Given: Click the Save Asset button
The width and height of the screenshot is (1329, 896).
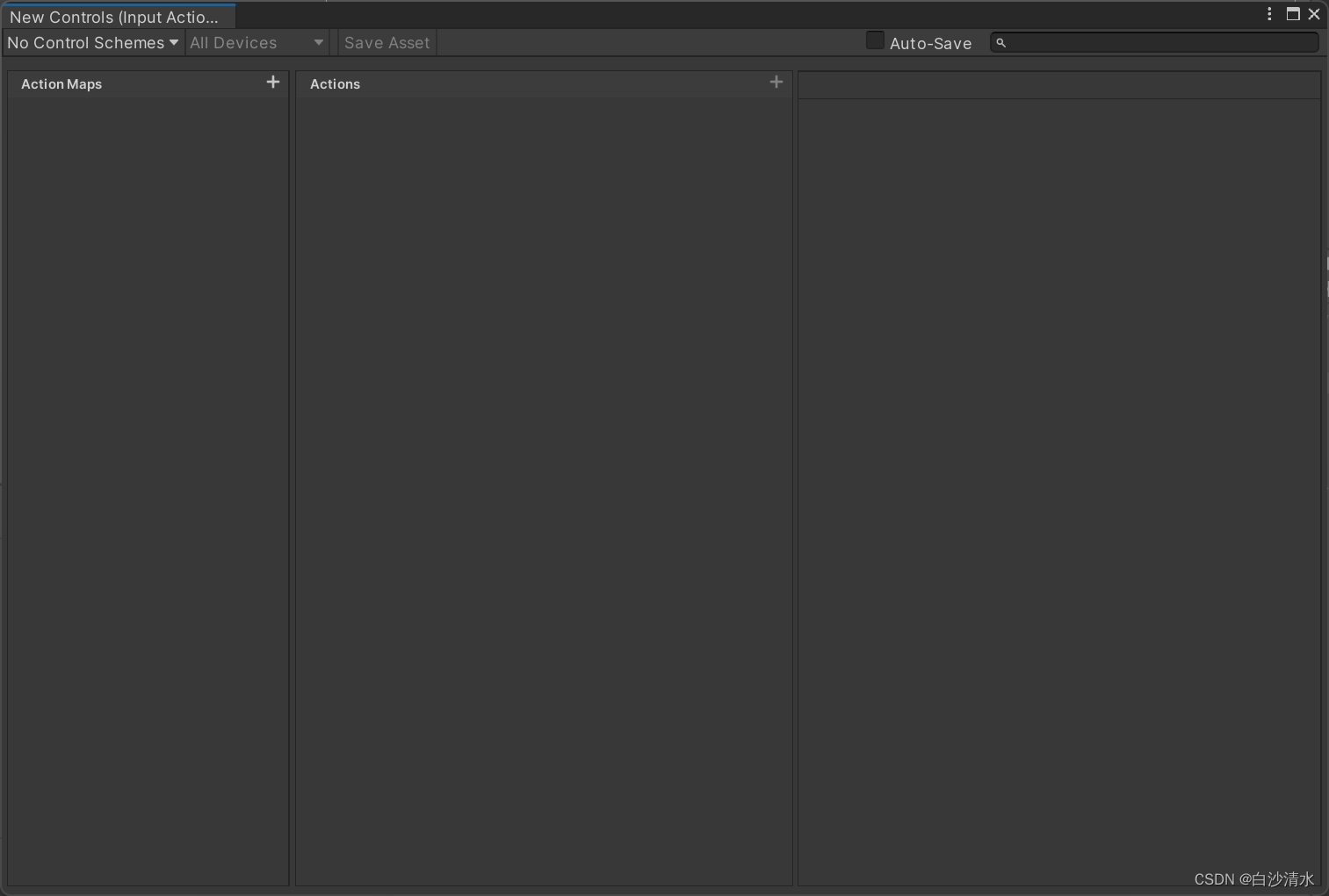Looking at the screenshot, I should click(386, 42).
